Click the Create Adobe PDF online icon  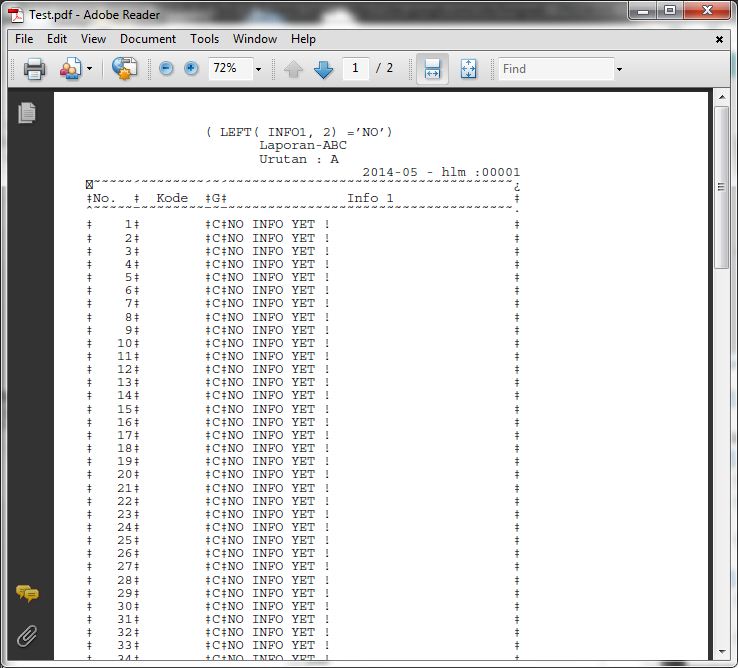coord(124,69)
